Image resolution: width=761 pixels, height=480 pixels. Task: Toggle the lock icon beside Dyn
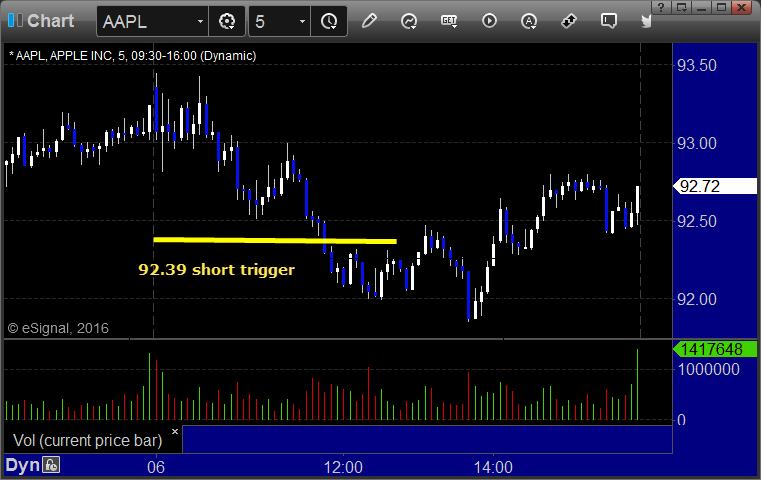51,465
